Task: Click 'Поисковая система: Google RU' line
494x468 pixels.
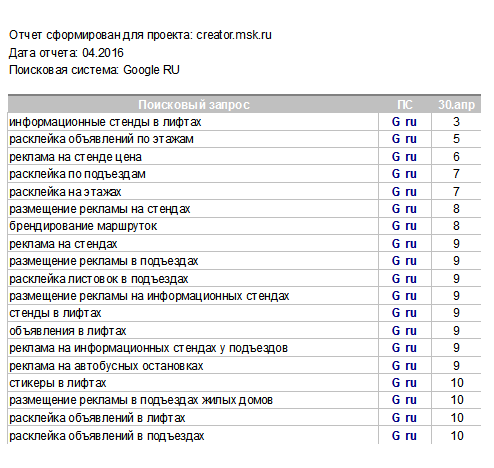Action: (94, 70)
